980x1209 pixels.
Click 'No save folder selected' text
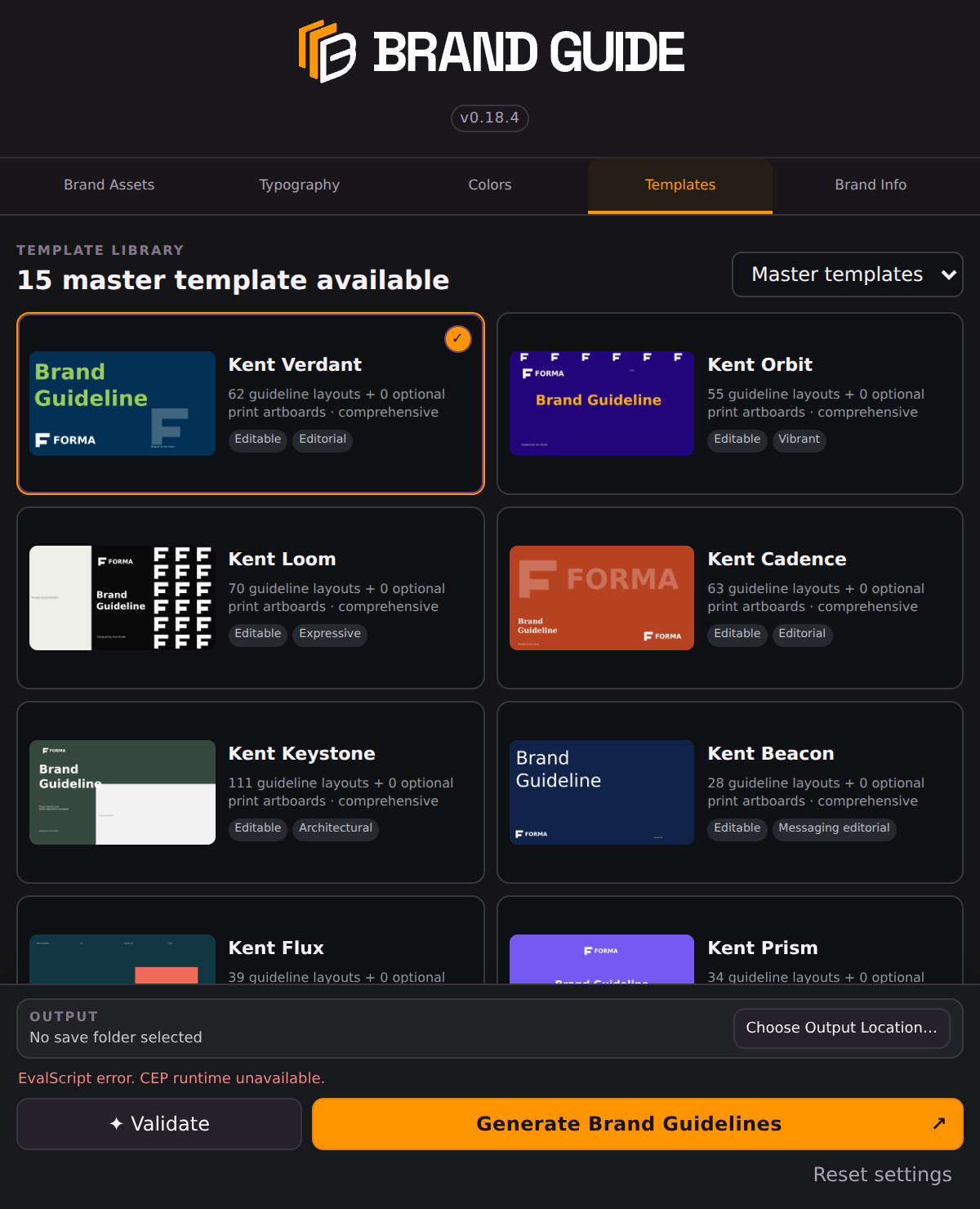[116, 1037]
